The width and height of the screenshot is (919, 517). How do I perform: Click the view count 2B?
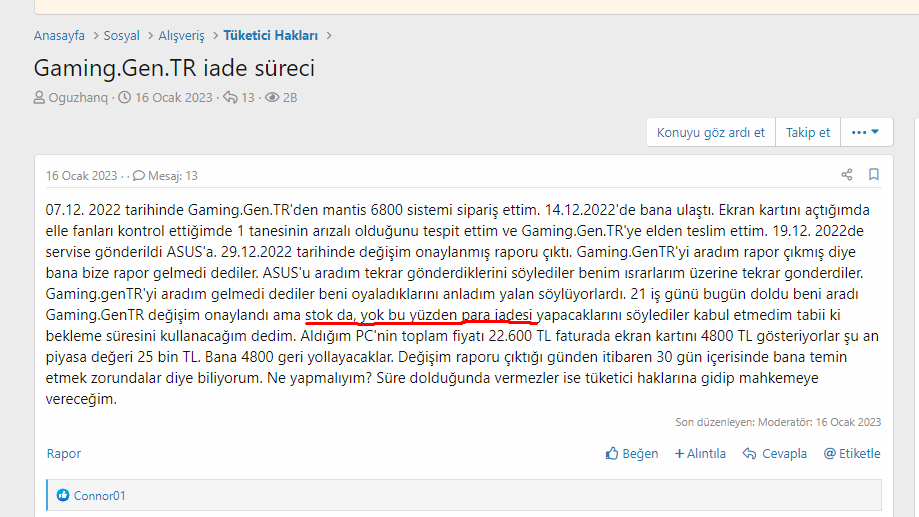[x=290, y=98]
